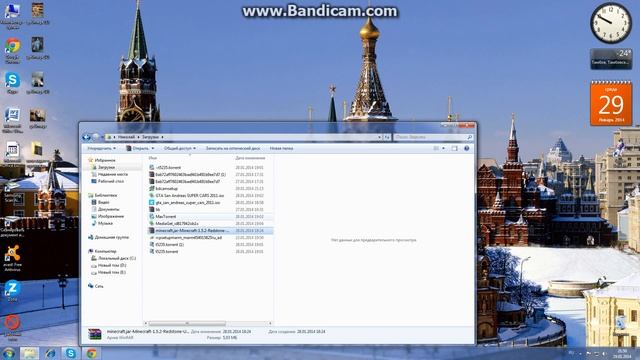The image size is (640, 360).
Task: Go back in Explorer navigation
Action: tap(86, 137)
